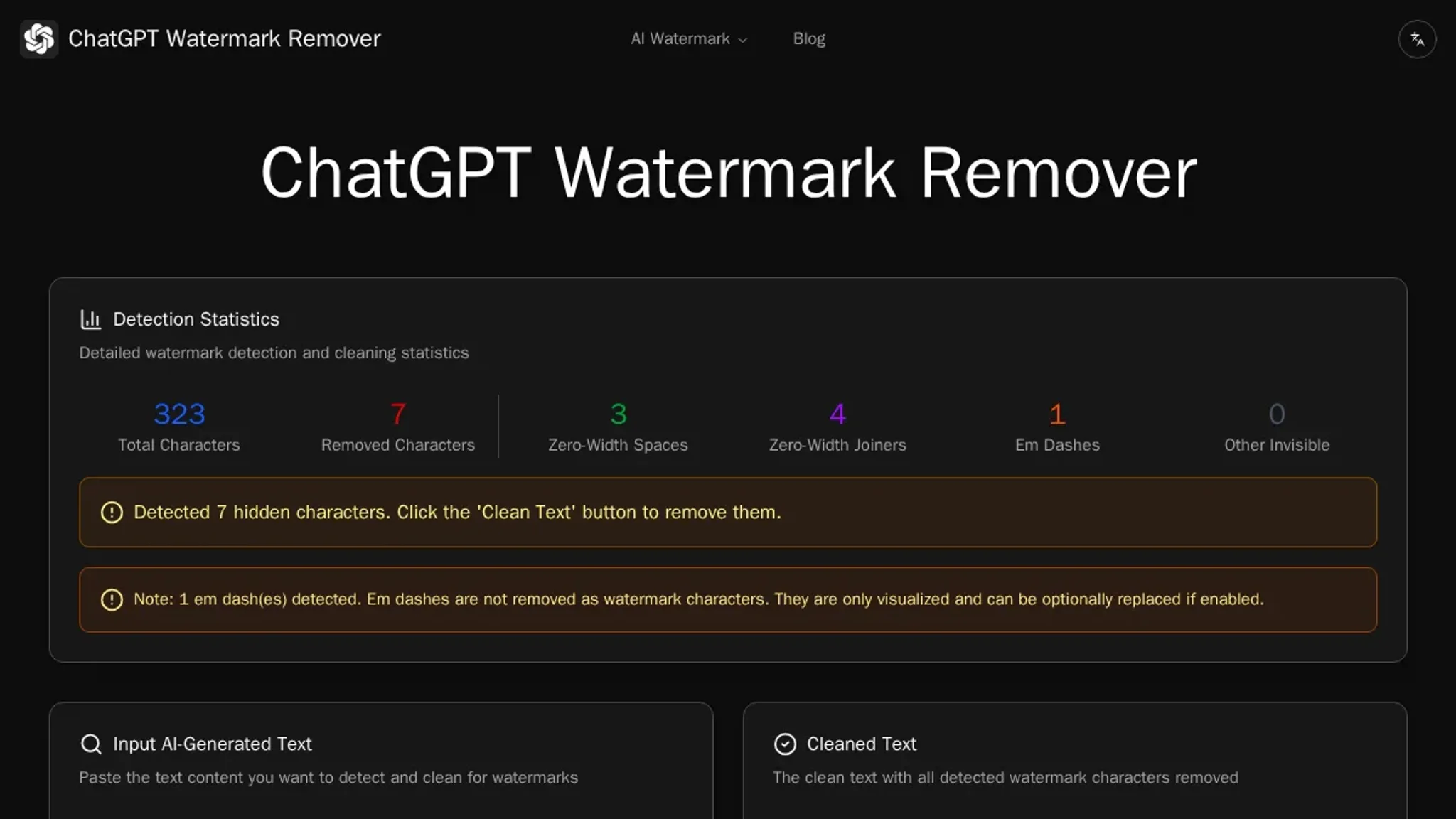Screen dimensions: 1456x819
Task: Click 'Paste the text content' description line
Action: point(328,778)
